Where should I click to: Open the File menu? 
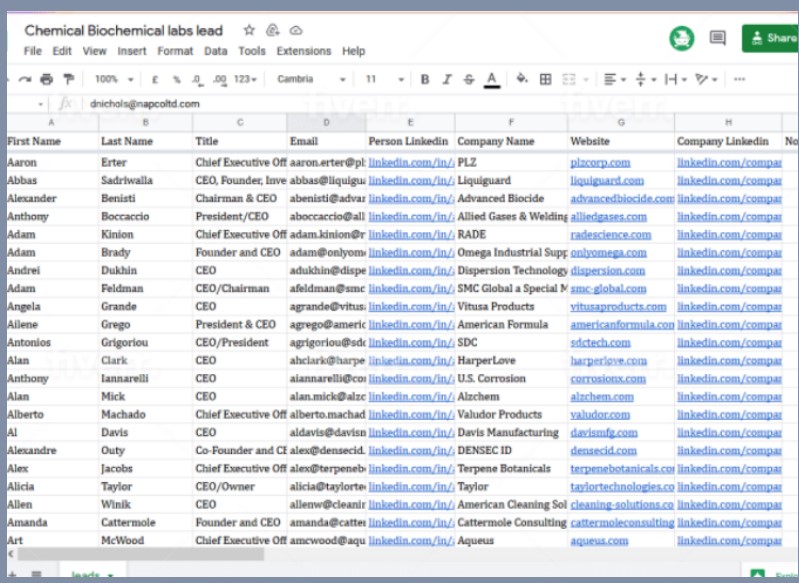(33, 51)
